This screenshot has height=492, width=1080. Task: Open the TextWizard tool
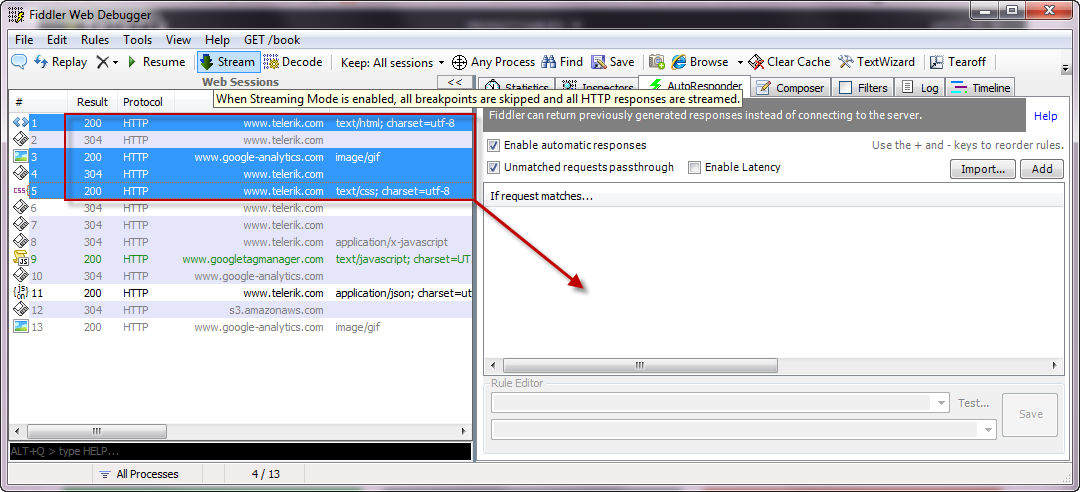(877, 62)
